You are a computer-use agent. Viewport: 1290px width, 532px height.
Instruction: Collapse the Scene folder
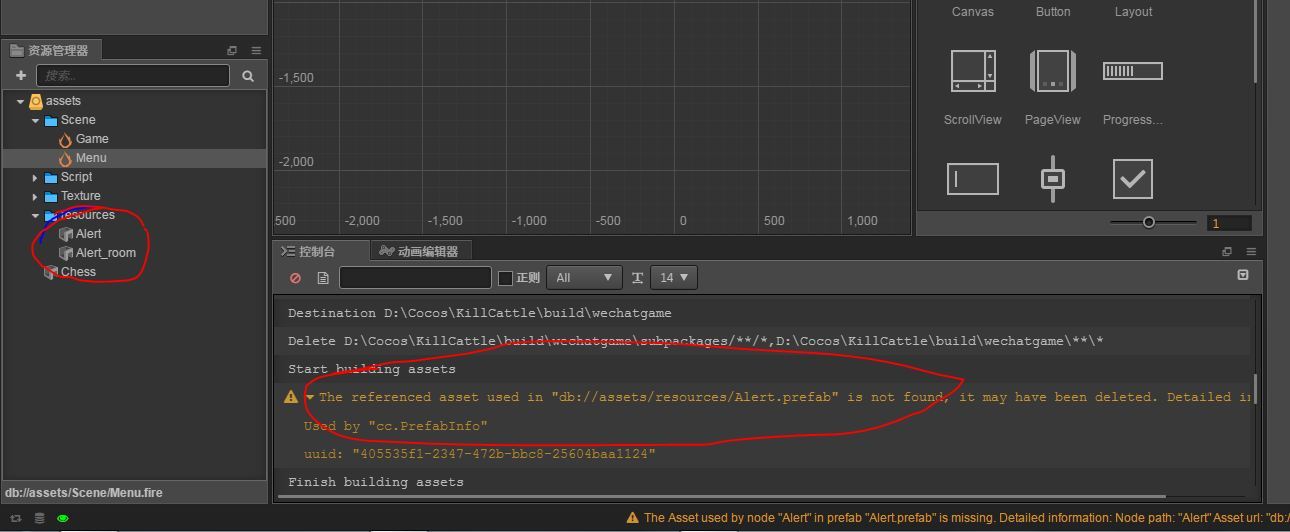pos(35,120)
